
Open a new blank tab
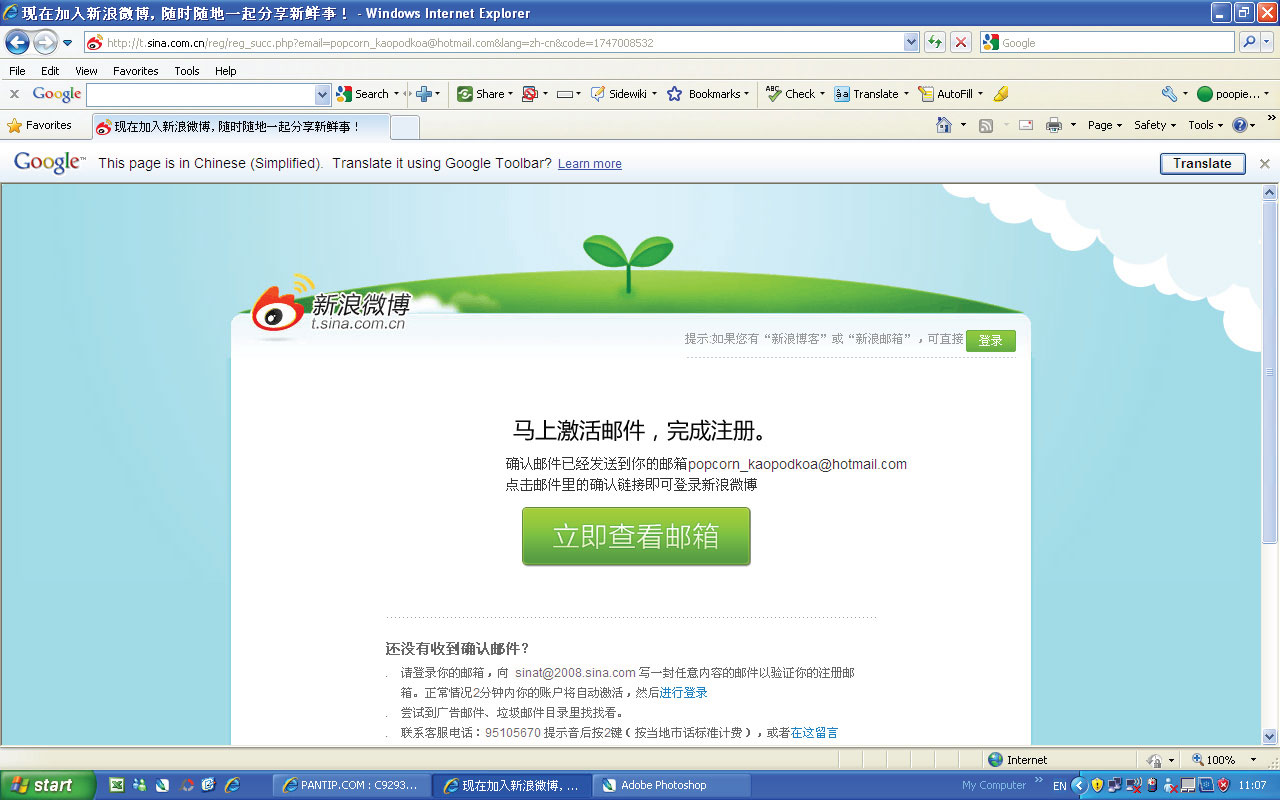(x=404, y=127)
